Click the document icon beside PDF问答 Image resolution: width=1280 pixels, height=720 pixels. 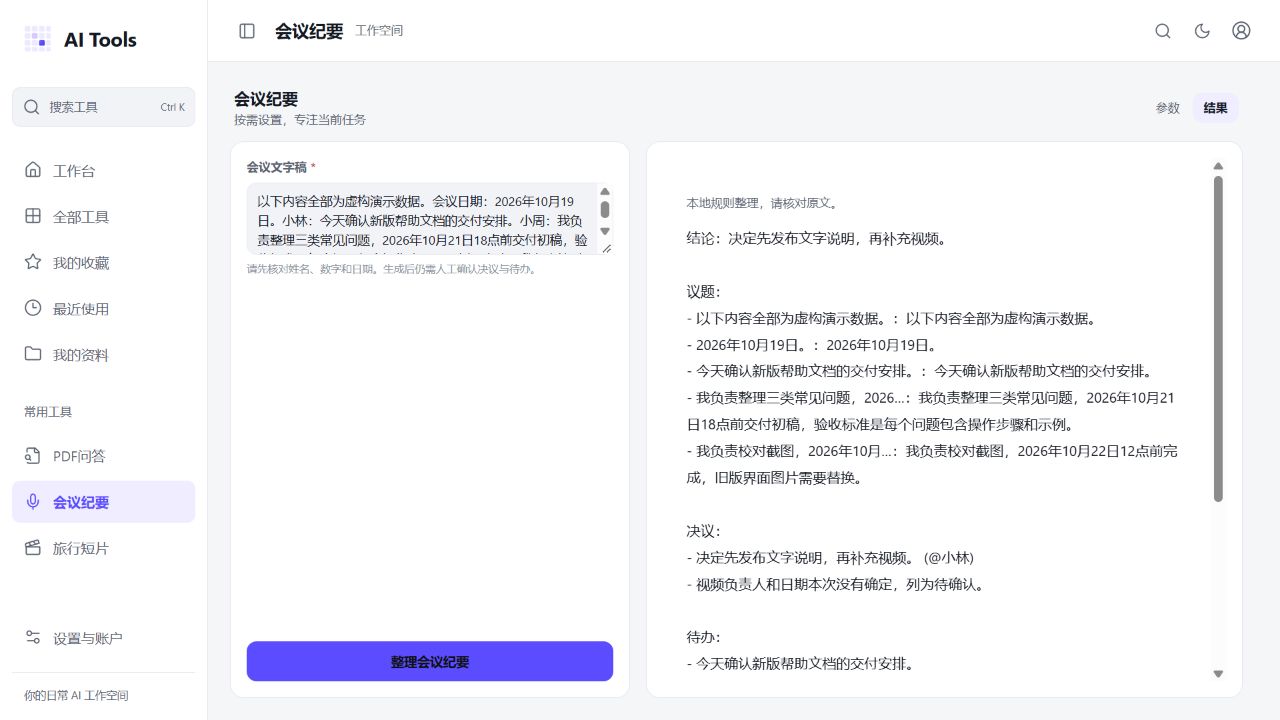point(33,456)
